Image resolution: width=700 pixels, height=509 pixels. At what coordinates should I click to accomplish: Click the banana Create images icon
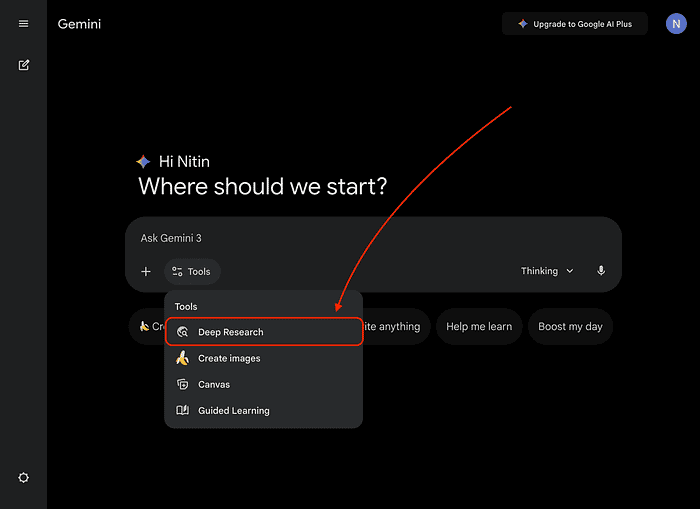182,358
